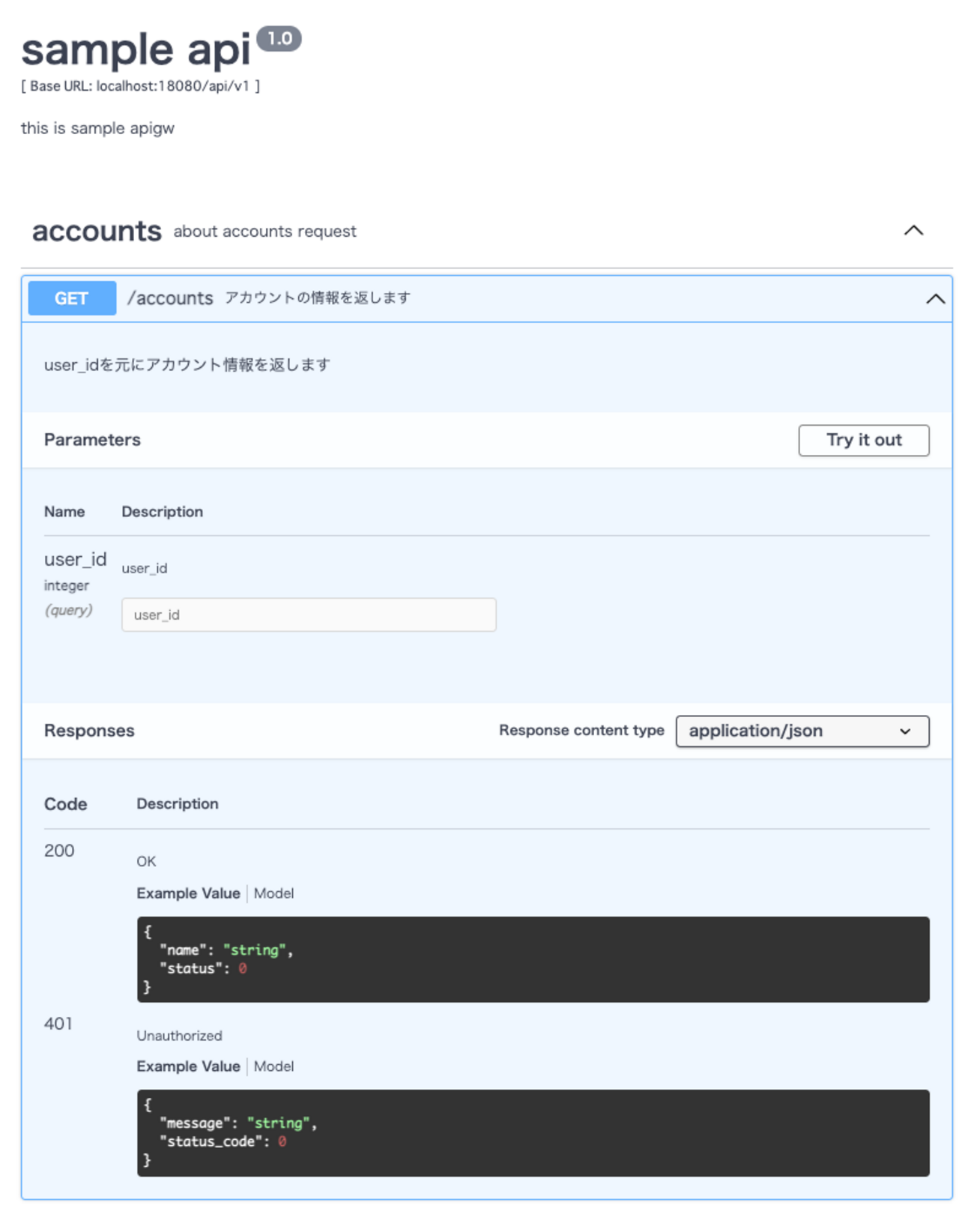Image resolution: width=974 pixels, height=1232 pixels.
Task: Click the user_id parameter name
Action: coord(76,560)
